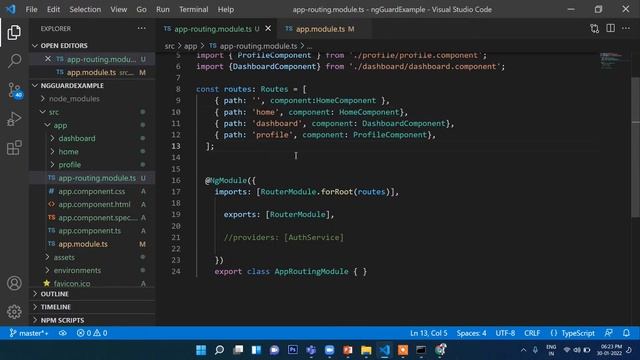640x360 pixels.
Task: Open the Extensions view
Action: point(14,148)
